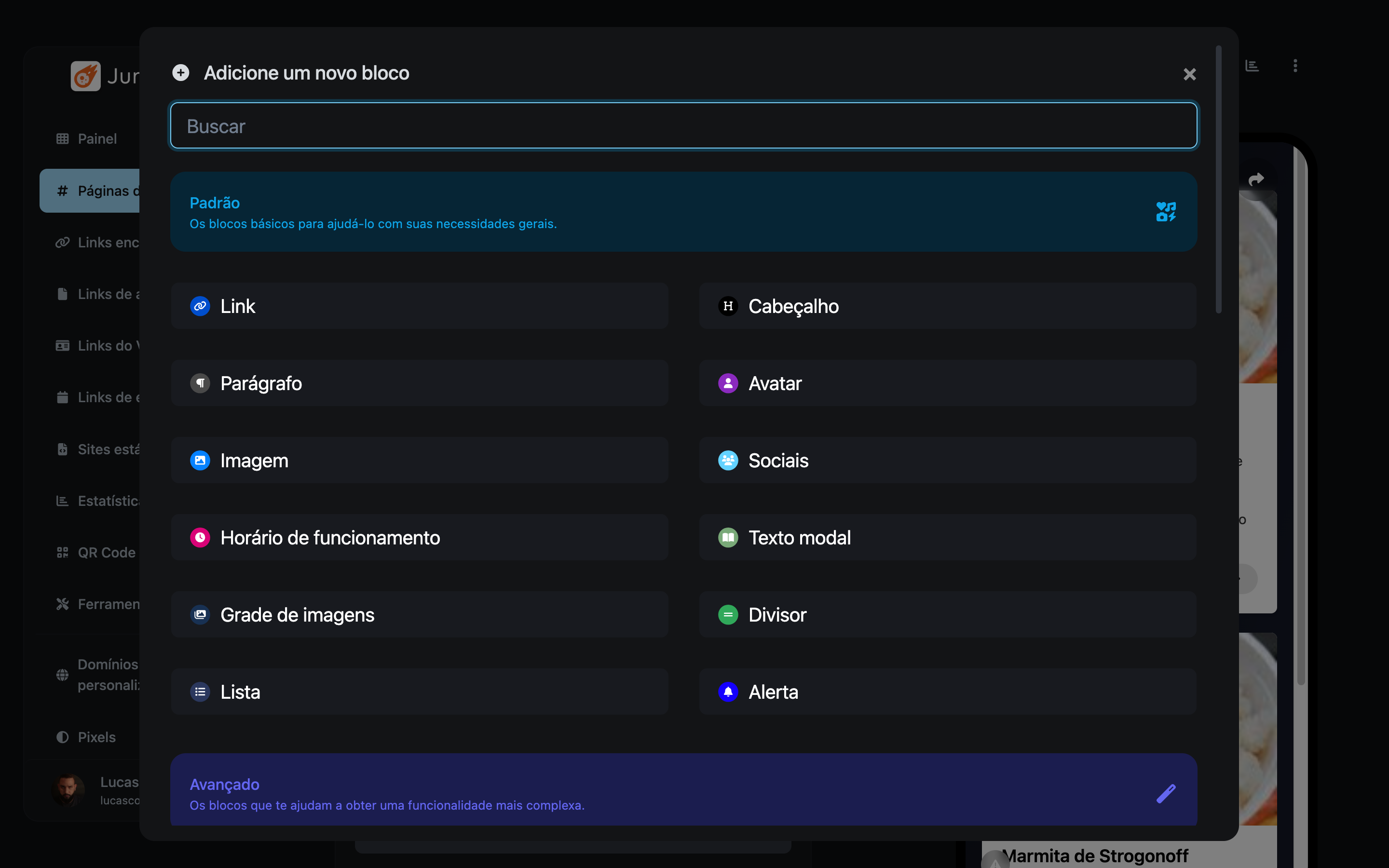Click the plus icon beside the dialog title

point(181,73)
